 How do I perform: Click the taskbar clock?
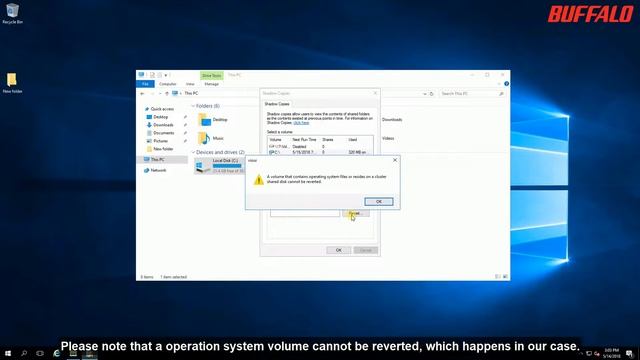[611, 353]
